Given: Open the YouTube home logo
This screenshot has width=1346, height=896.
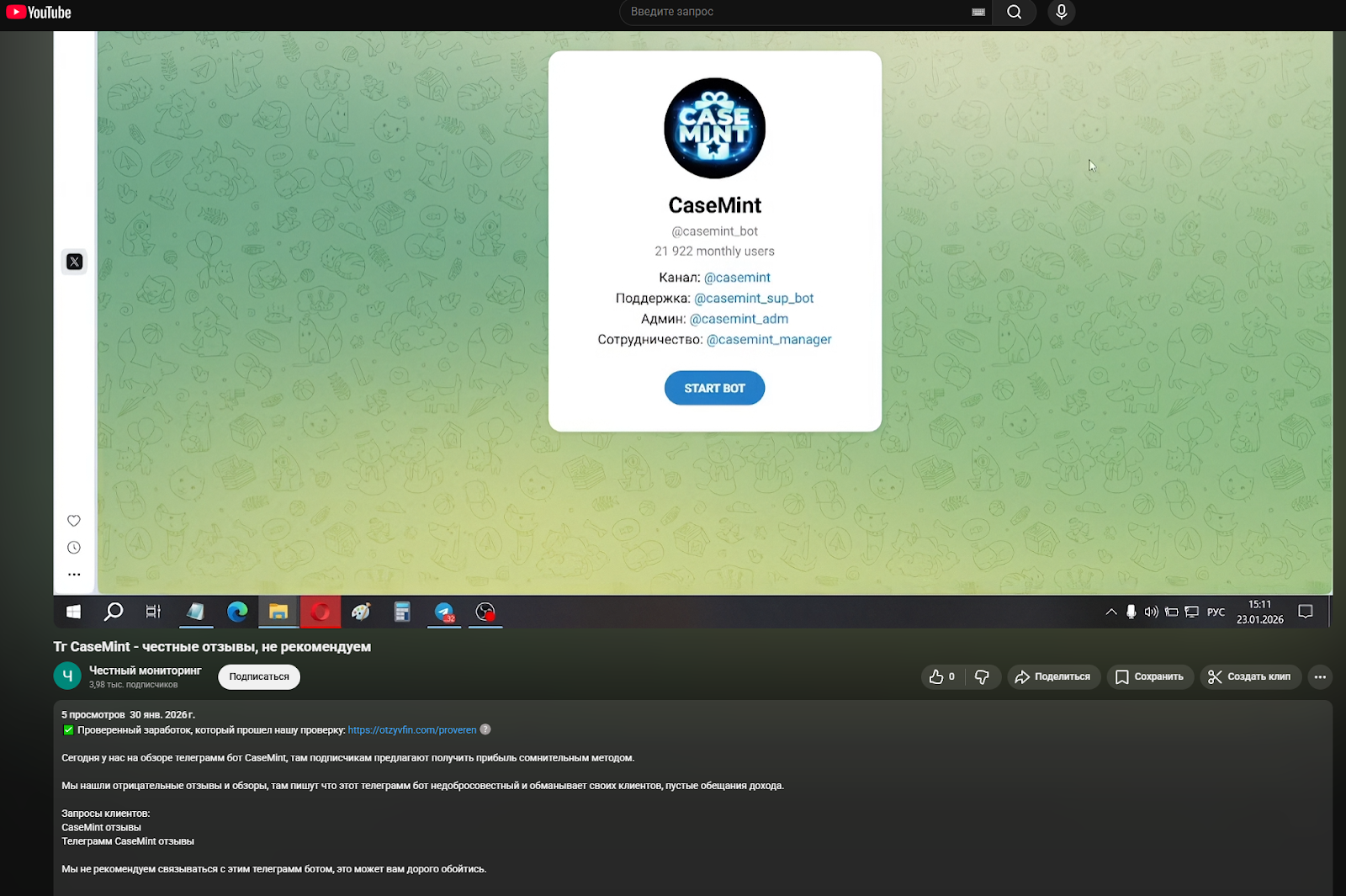Looking at the screenshot, I should click(39, 13).
